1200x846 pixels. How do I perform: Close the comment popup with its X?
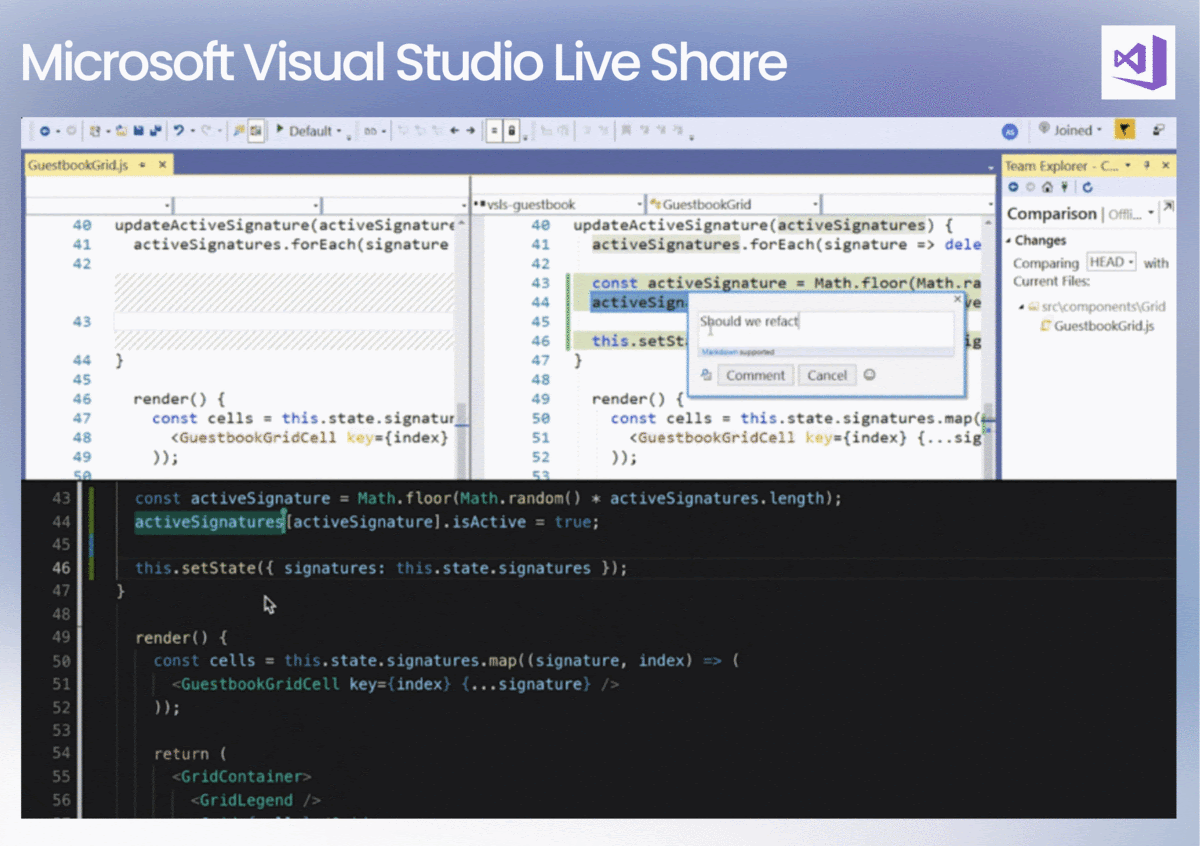[956, 298]
